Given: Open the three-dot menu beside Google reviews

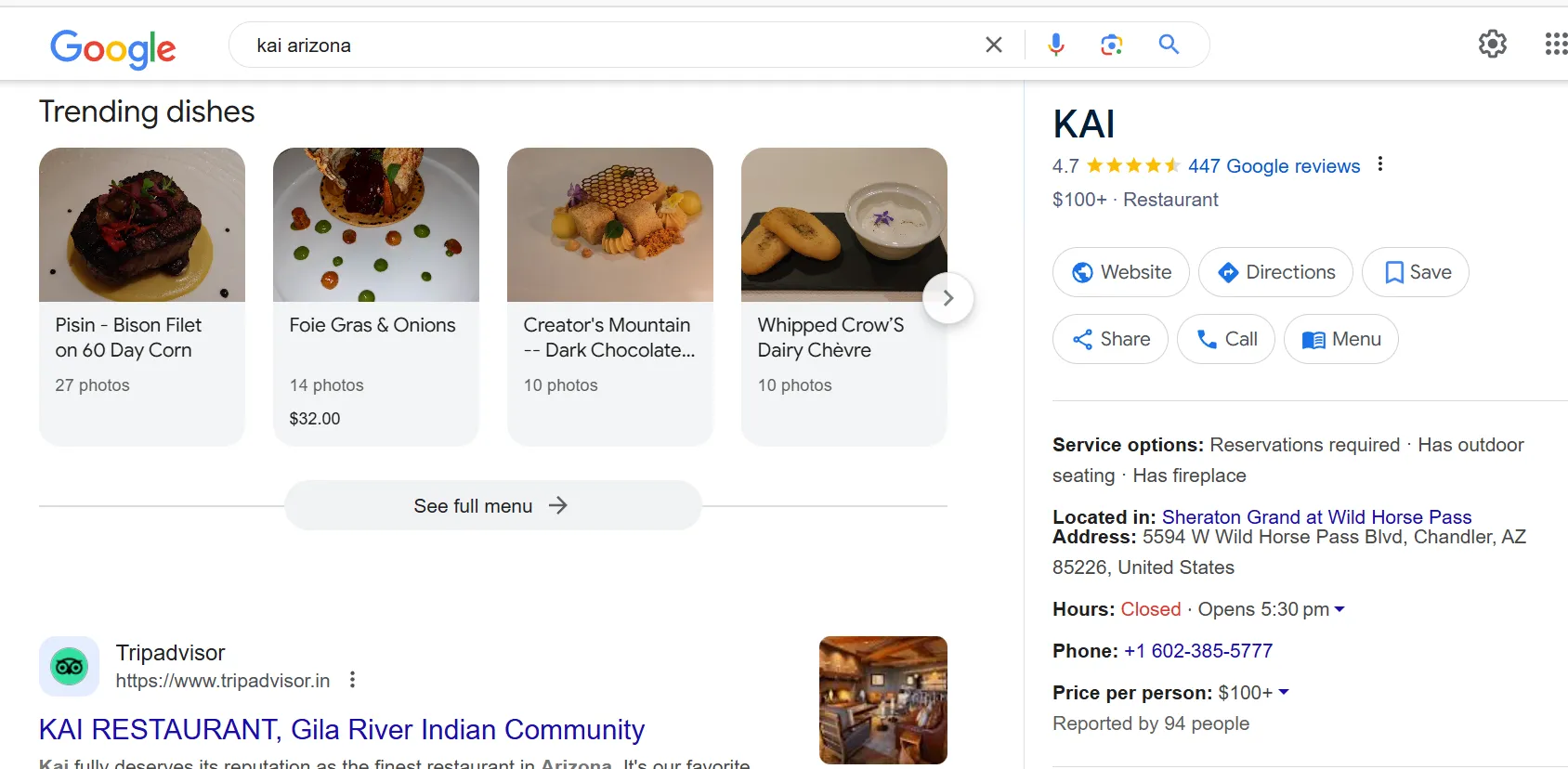Looking at the screenshot, I should pos(1380,163).
